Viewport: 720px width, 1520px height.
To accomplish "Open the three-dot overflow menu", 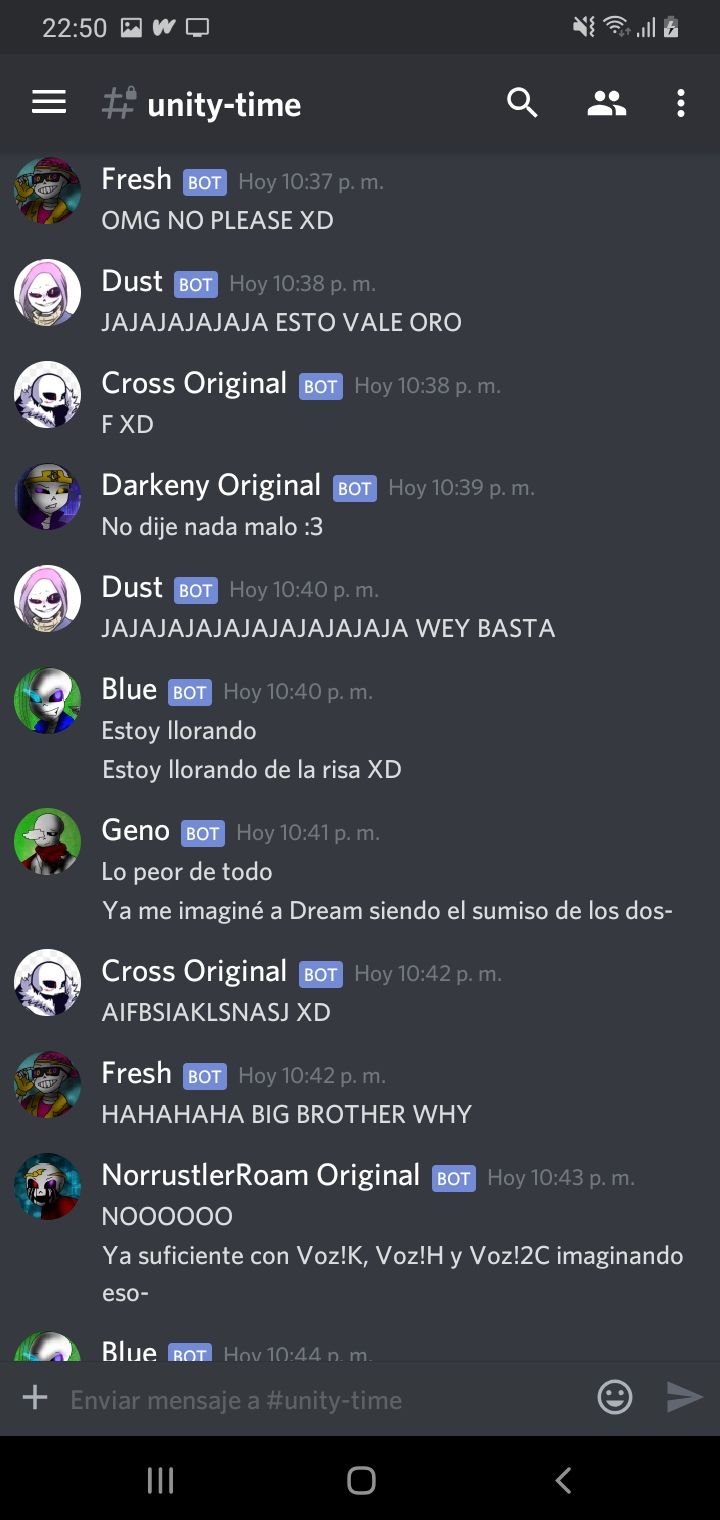I will click(x=680, y=103).
